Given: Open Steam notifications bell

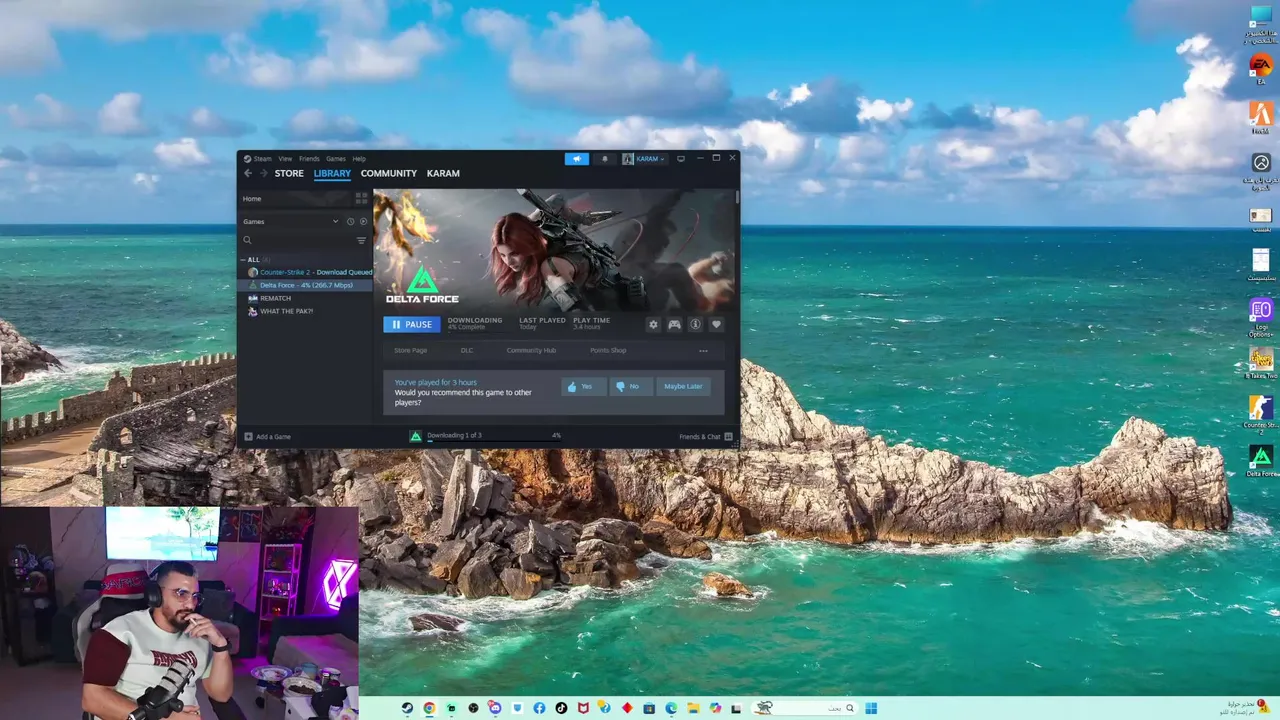Looking at the screenshot, I should tap(604, 158).
